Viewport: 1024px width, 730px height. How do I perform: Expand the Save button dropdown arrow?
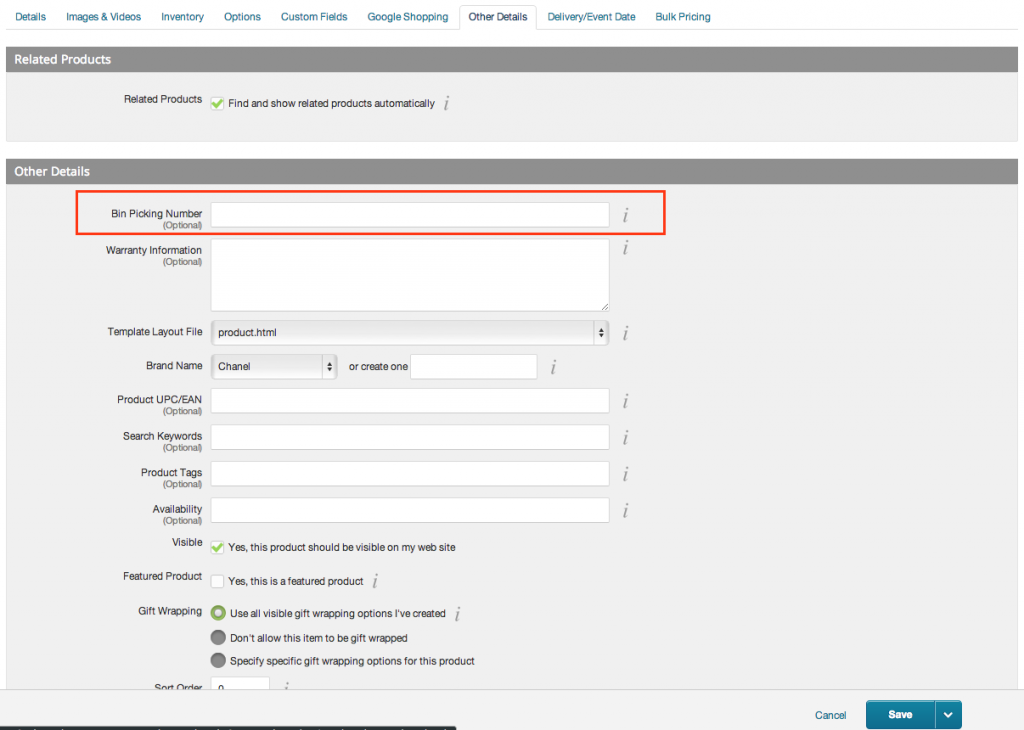[x=947, y=714]
